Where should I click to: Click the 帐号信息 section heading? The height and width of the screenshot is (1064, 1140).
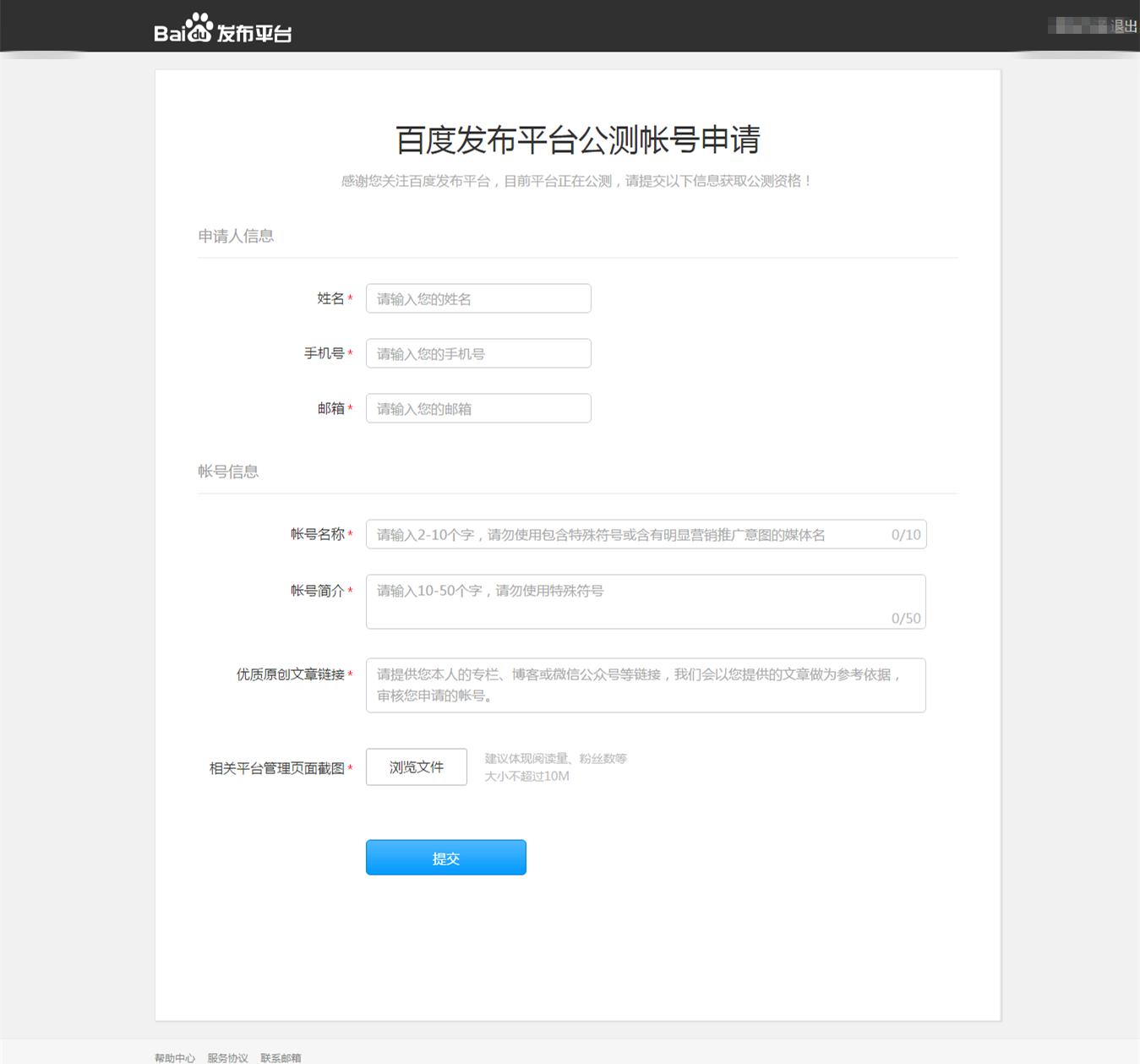[229, 471]
